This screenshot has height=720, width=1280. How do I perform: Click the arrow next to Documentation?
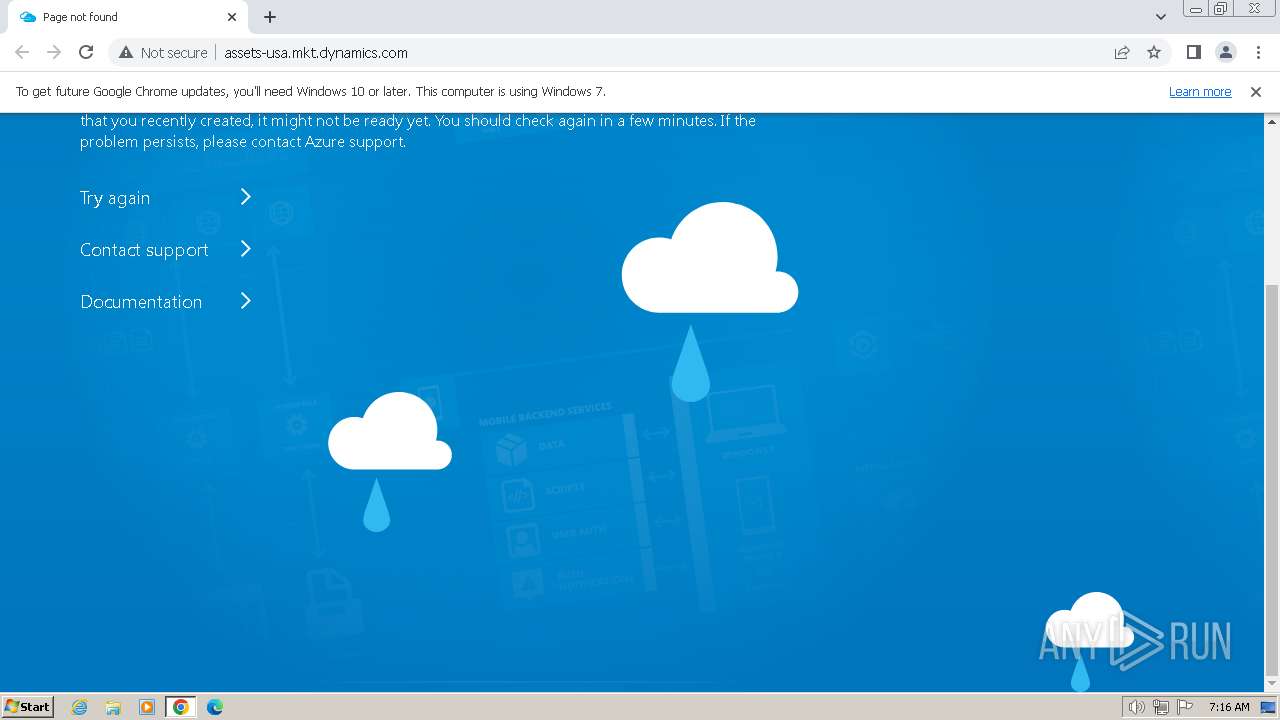pos(245,301)
